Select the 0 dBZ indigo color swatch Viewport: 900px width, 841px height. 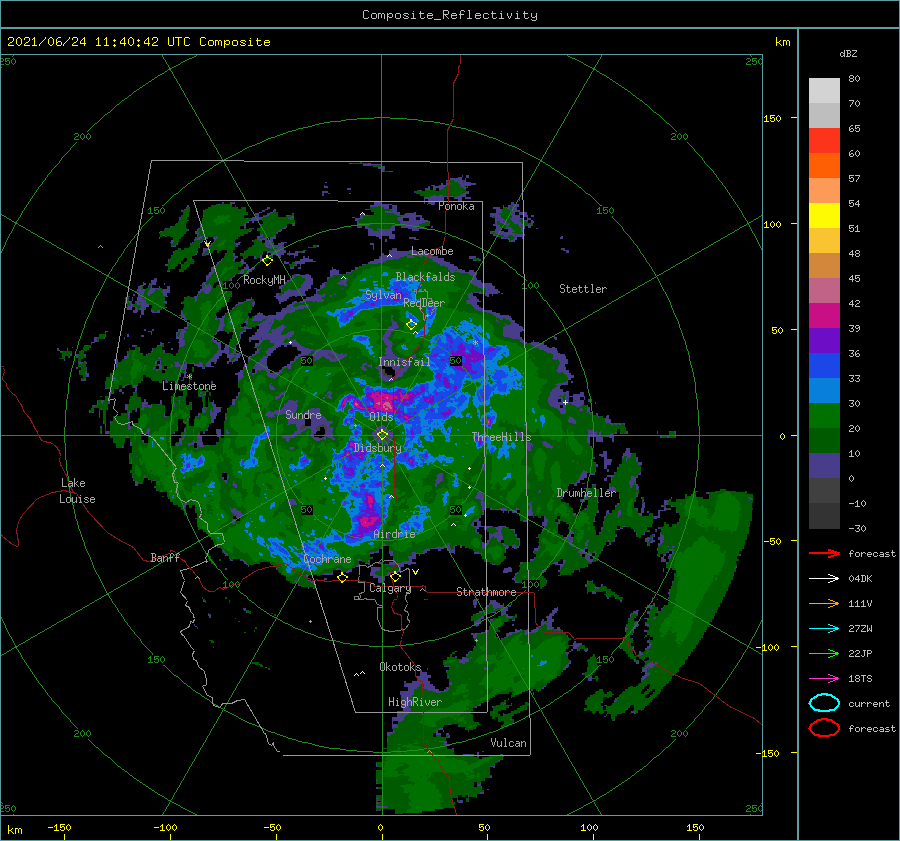pos(824,466)
